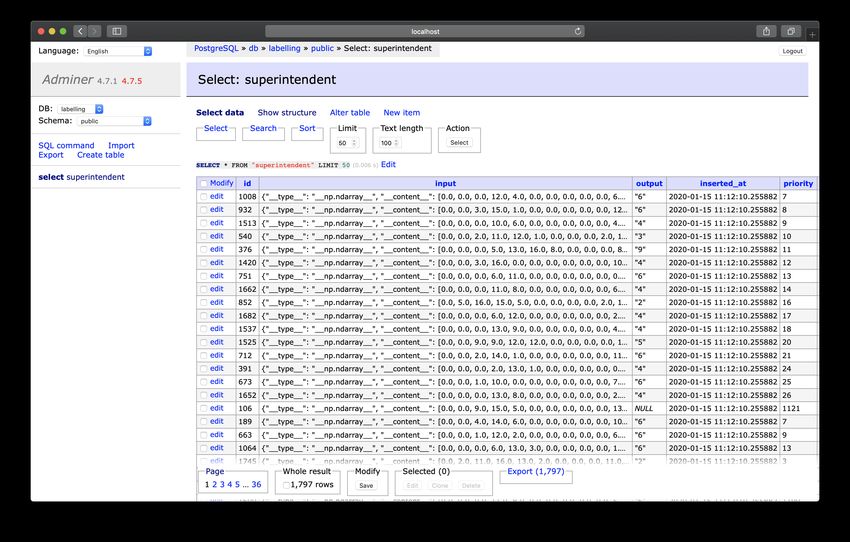
Task: Open the DB dropdown showing labelling
Action: click(80, 109)
